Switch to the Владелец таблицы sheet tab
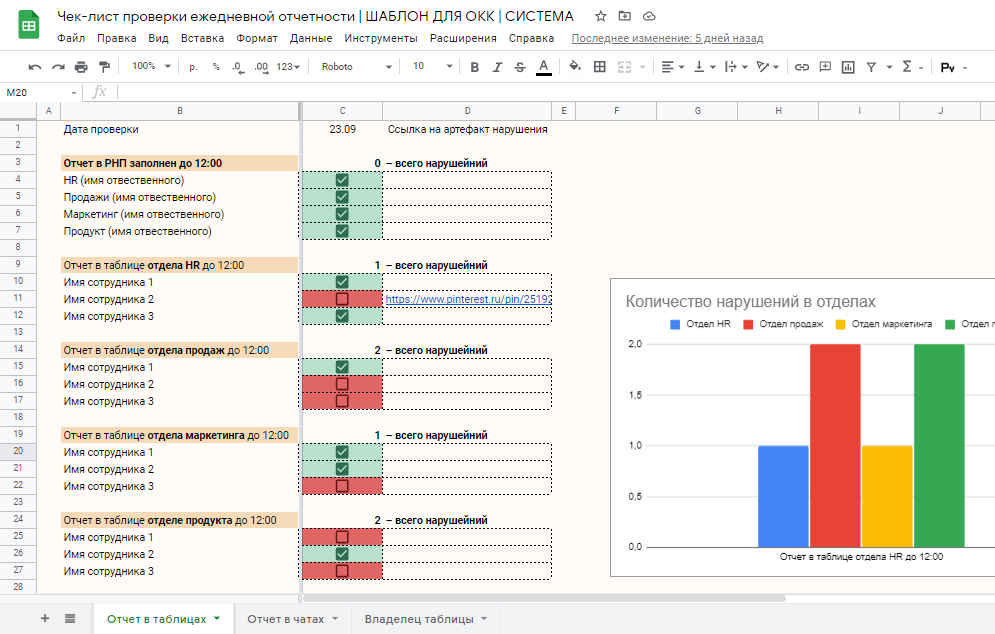Image resolution: width=995 pixels, height=634 pixels. pyautogui.click(x=426, y=619)
